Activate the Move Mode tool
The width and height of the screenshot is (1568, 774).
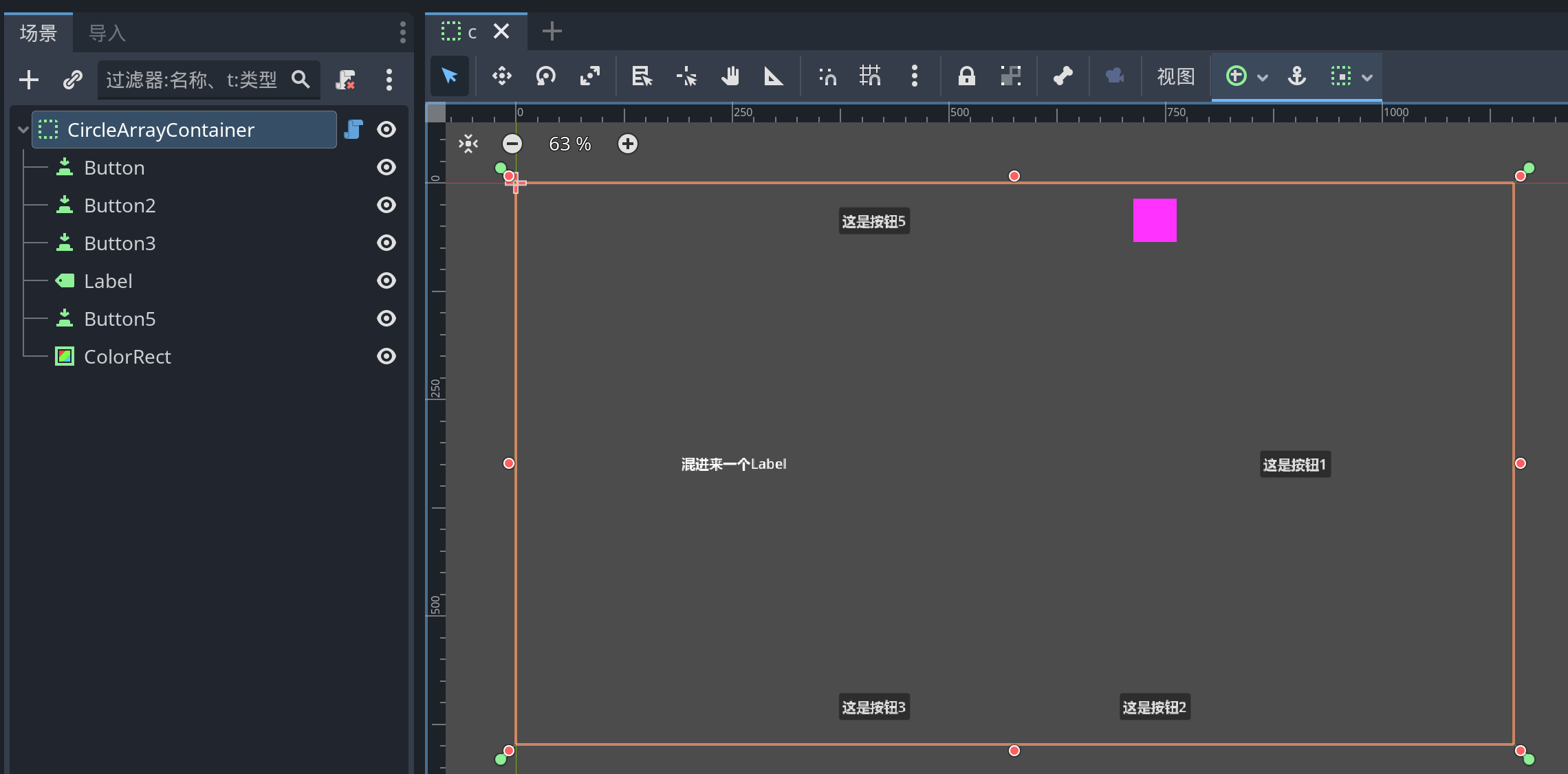click(x=502, y=76)
